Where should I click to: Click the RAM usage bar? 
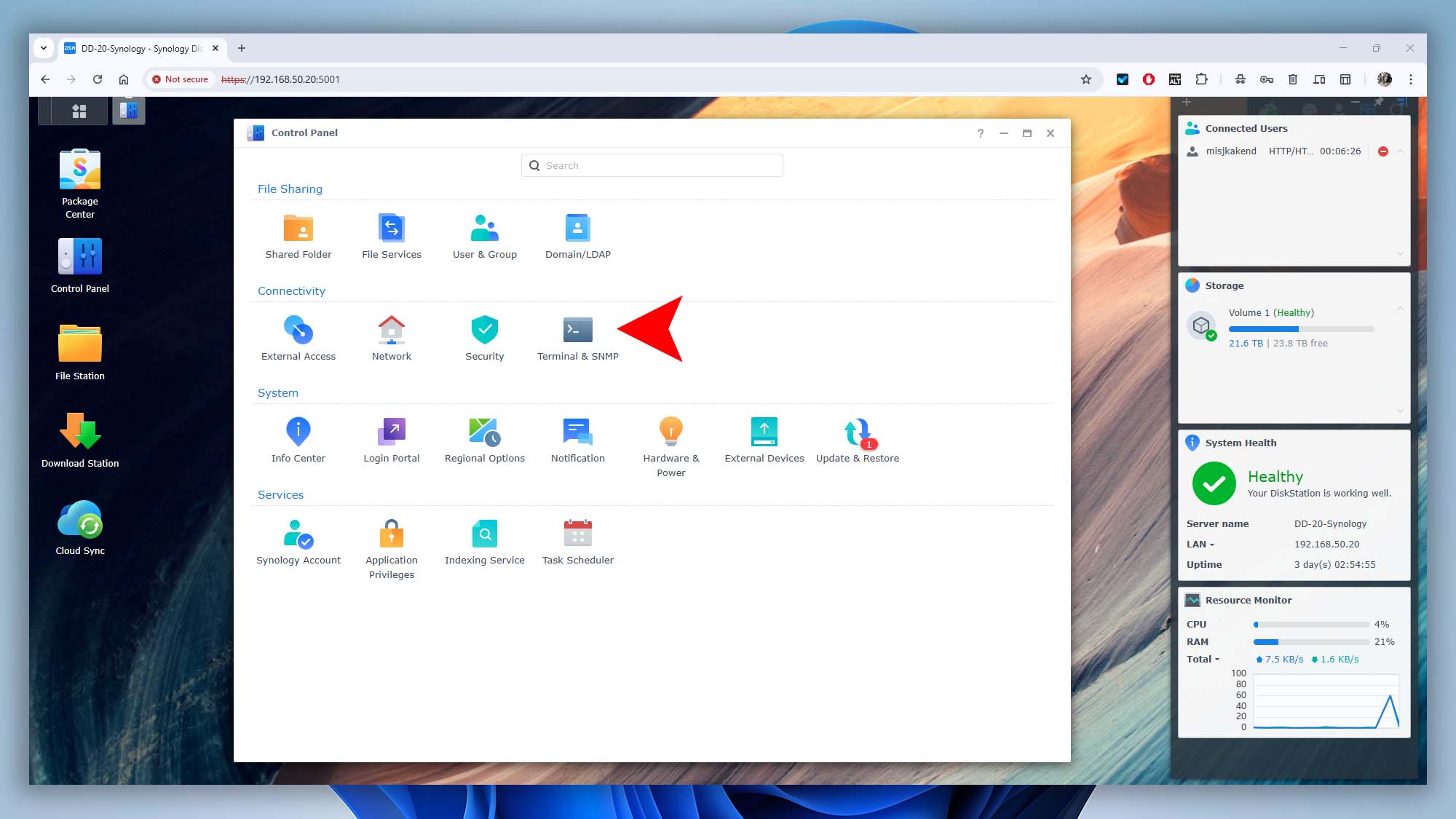(x=1311, y=642)
